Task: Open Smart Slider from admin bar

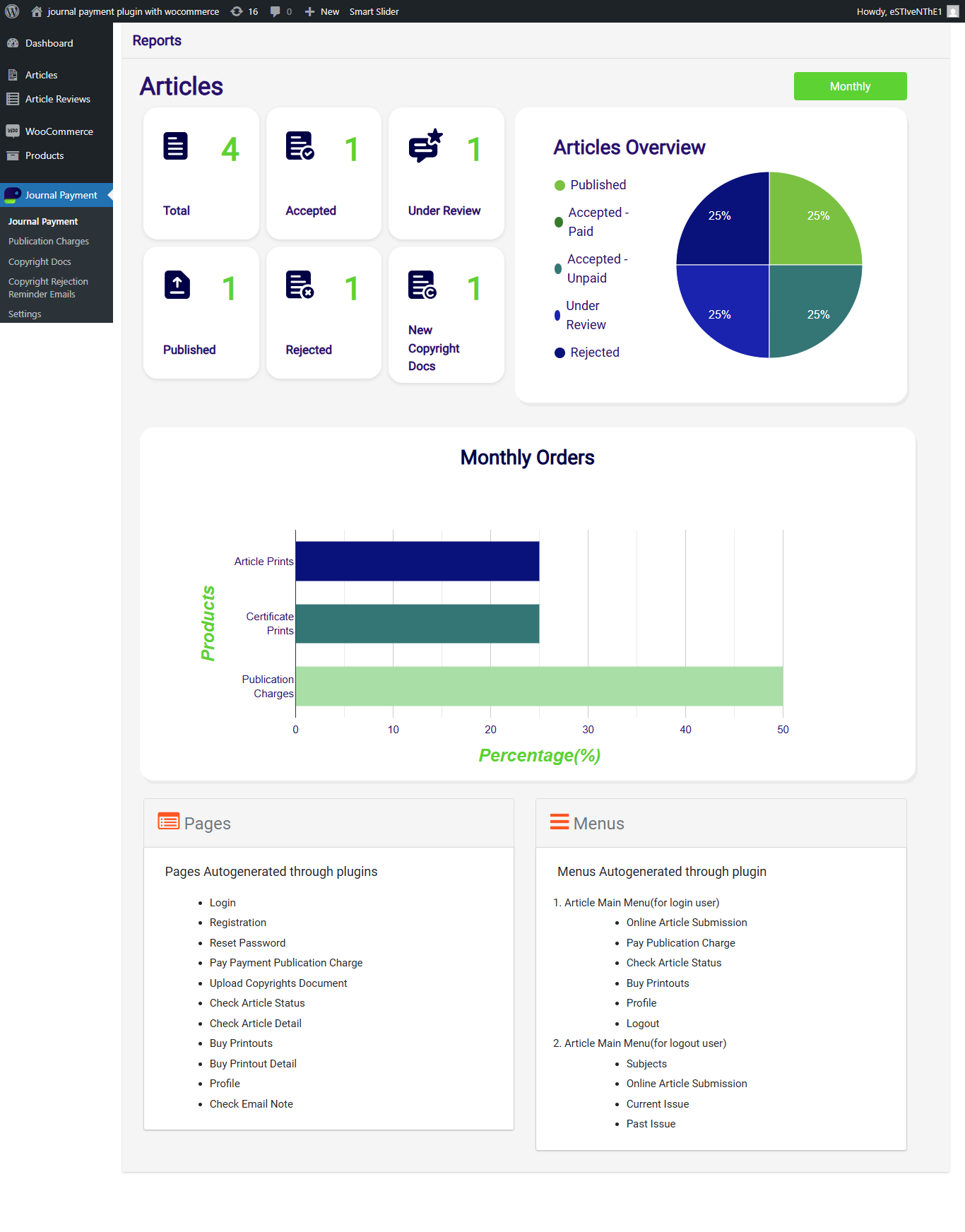Action: pos(374,11)
